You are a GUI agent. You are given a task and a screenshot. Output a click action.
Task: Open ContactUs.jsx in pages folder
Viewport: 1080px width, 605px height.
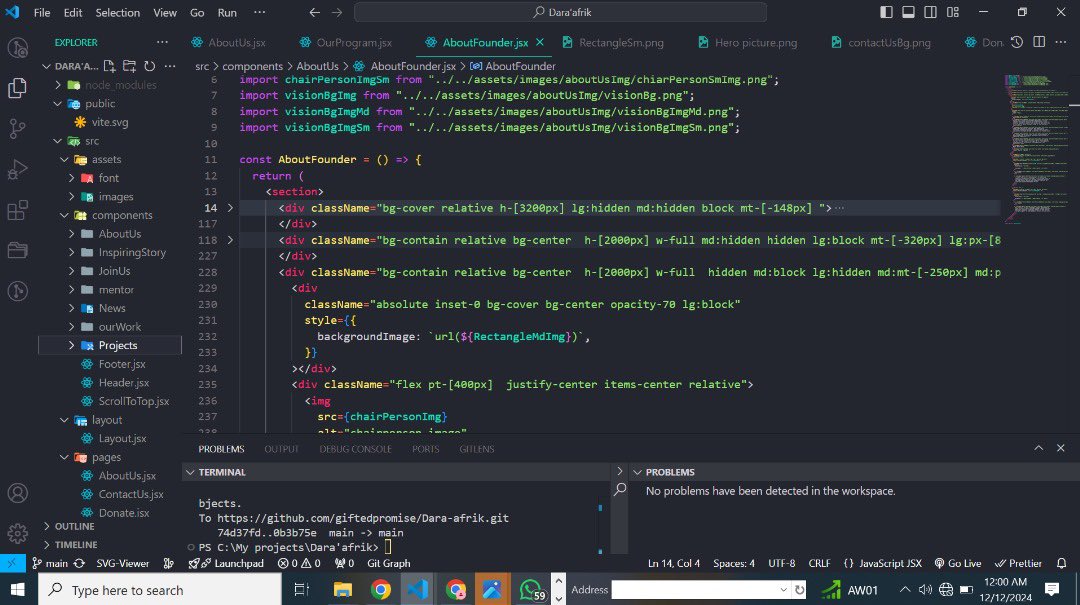pyautogui.click(x=131, y=494)
